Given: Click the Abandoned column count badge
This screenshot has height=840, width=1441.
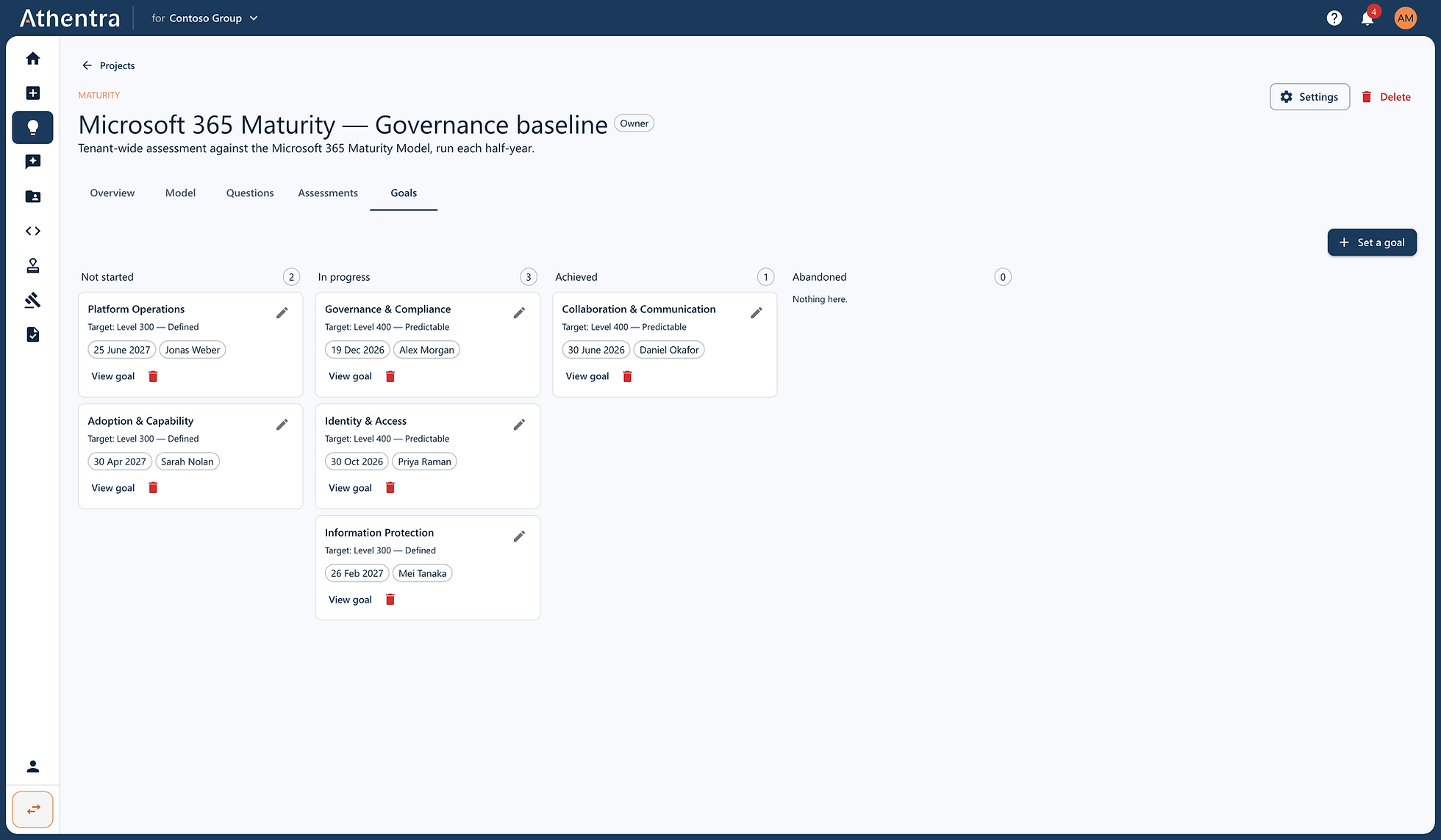Looking at the screenshot, I should coord(1003,277).
